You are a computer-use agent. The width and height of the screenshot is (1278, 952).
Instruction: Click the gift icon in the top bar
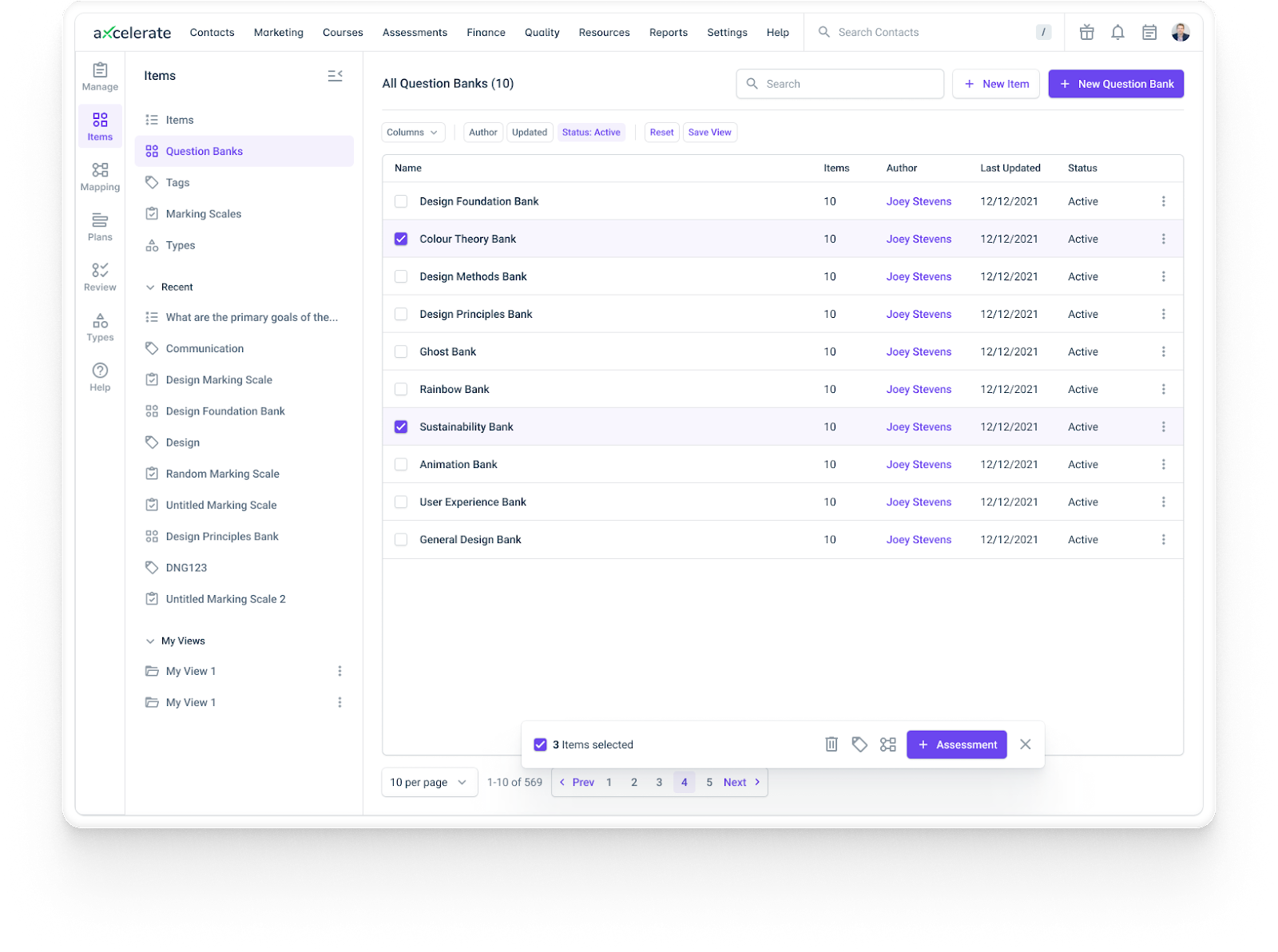click(x=1086, y=32)
